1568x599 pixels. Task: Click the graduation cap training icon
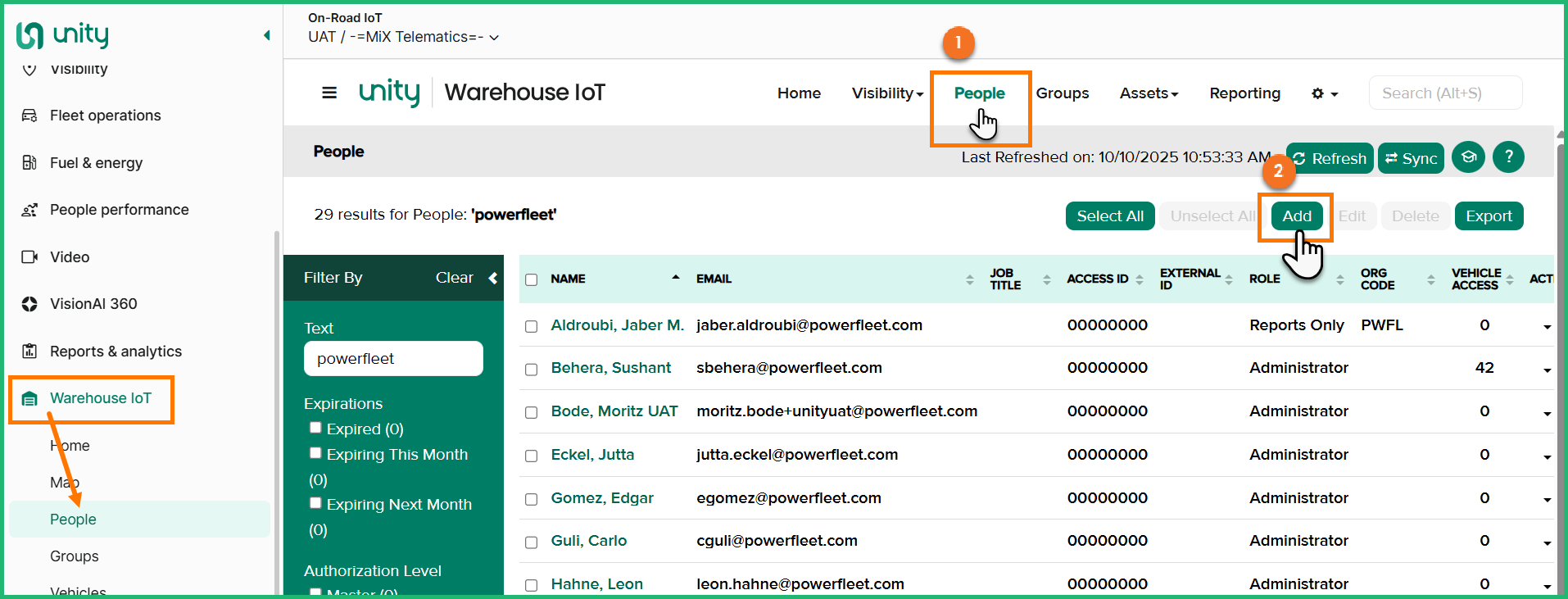click(x=1468, y=157)
